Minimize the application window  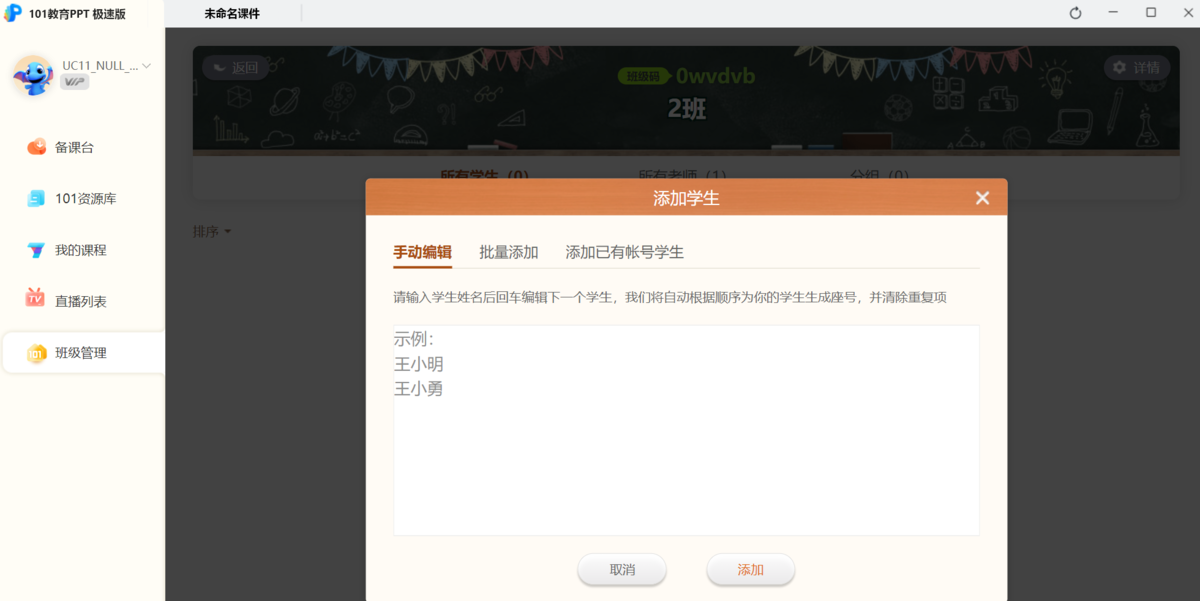tap(1113, 13)
